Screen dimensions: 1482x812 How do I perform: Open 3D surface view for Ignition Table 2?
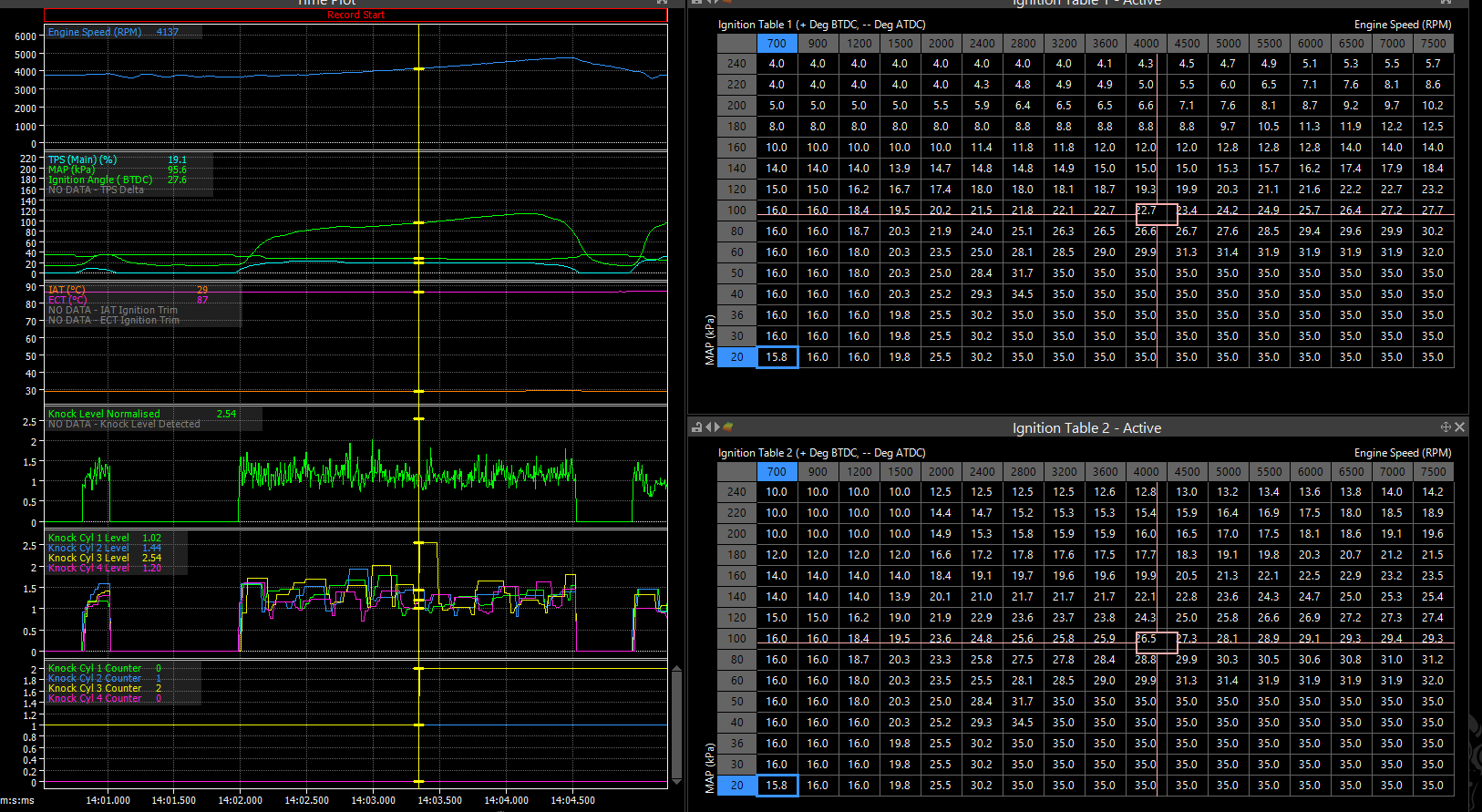point(728,427)
